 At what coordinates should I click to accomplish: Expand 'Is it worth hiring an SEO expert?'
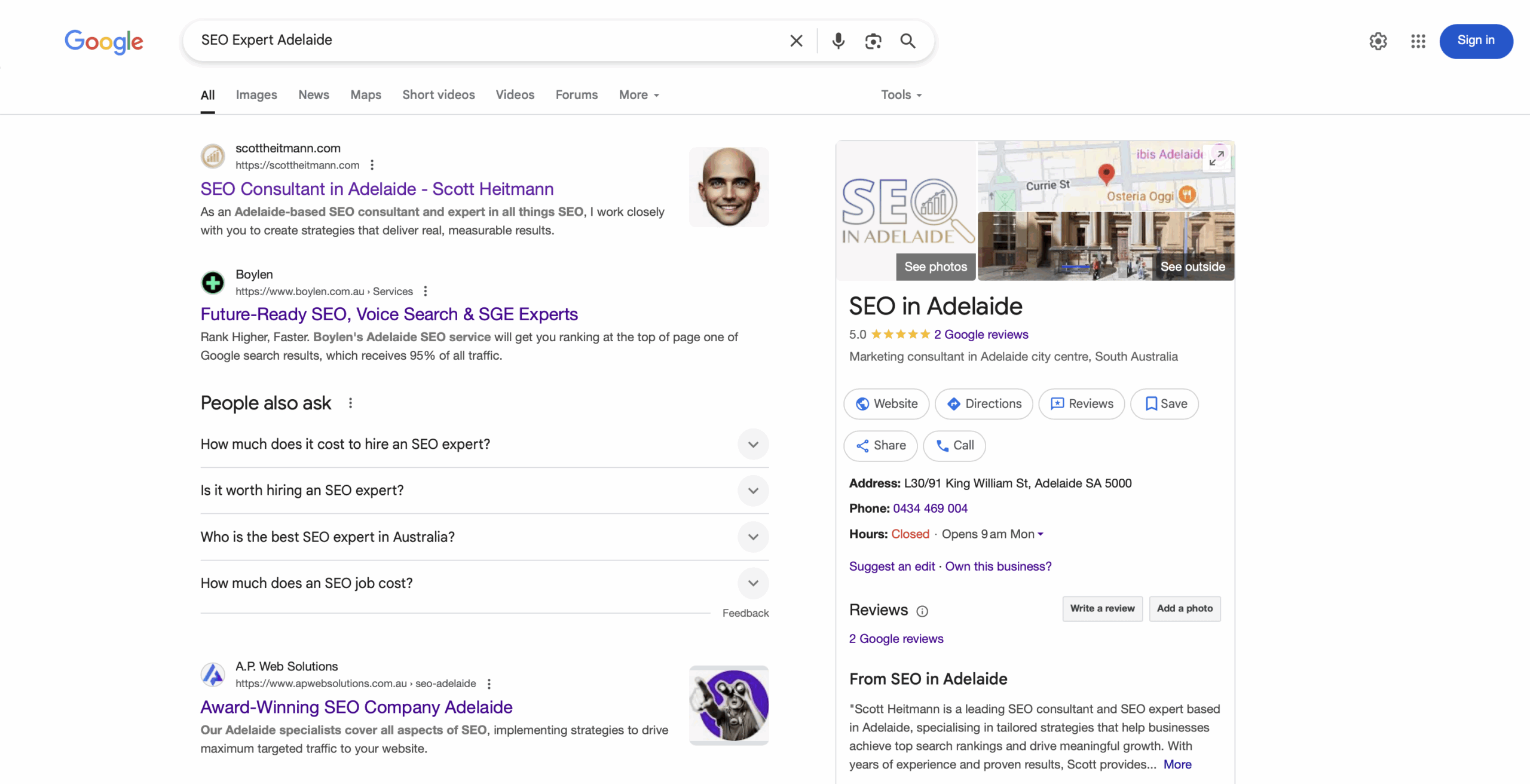coord(485,491)
